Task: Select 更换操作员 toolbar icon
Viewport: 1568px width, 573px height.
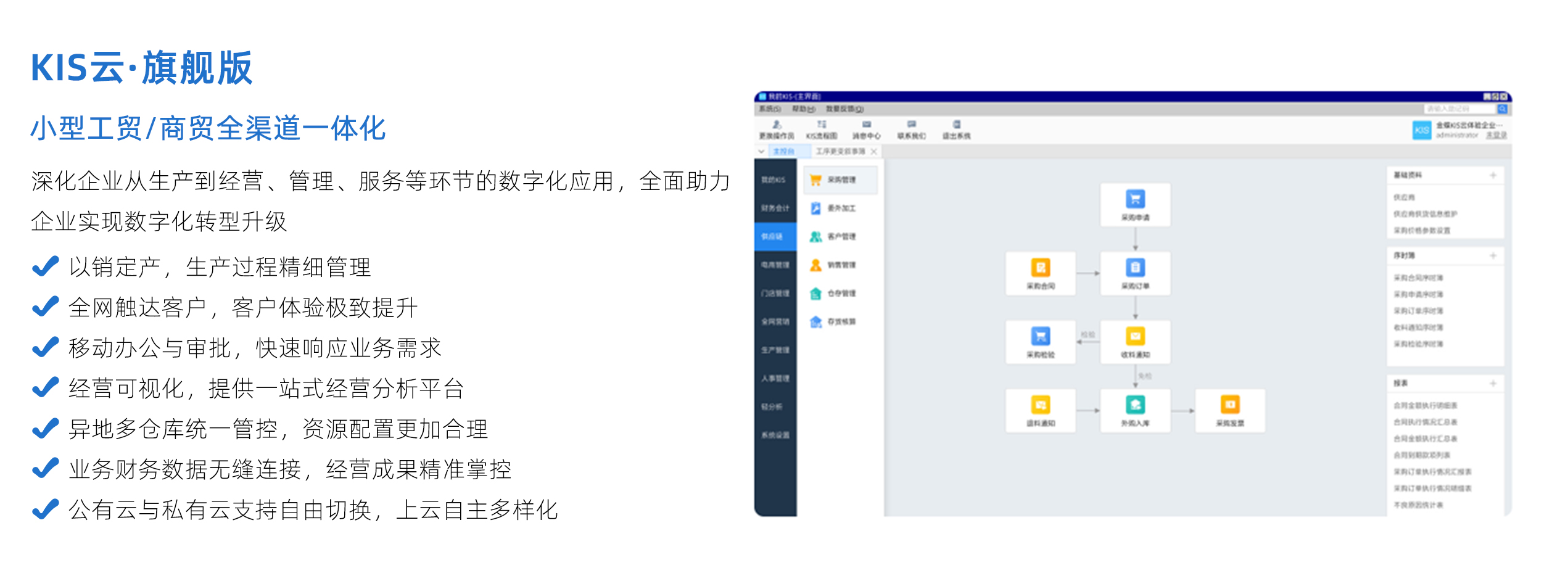Action: (x=777, y=130)
